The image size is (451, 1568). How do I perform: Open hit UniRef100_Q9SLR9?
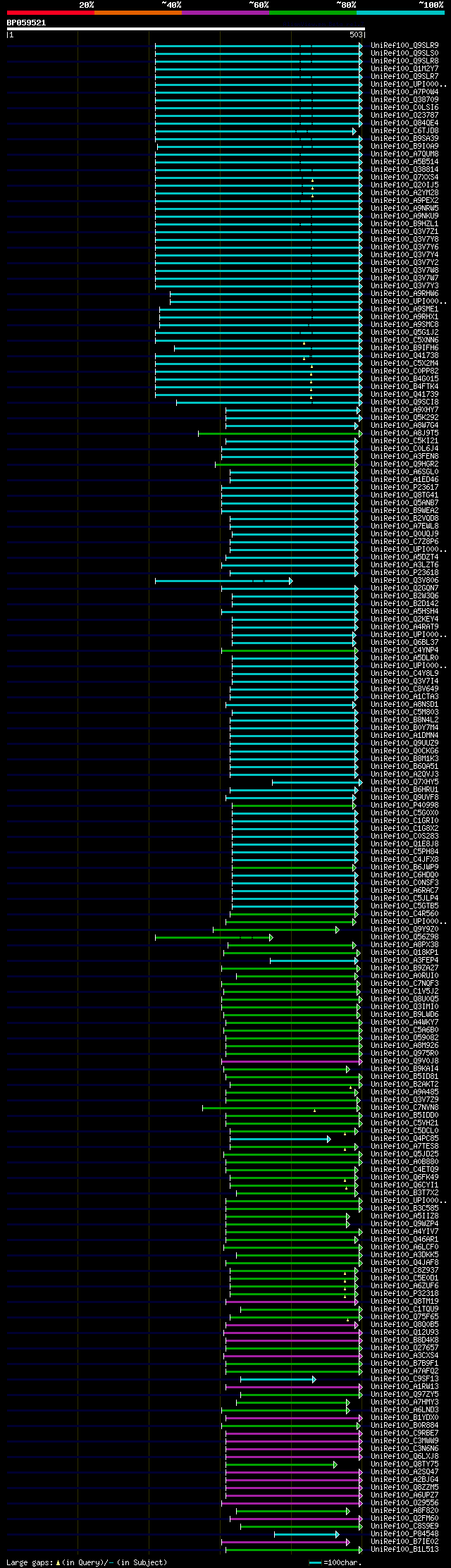click(404, 45)
